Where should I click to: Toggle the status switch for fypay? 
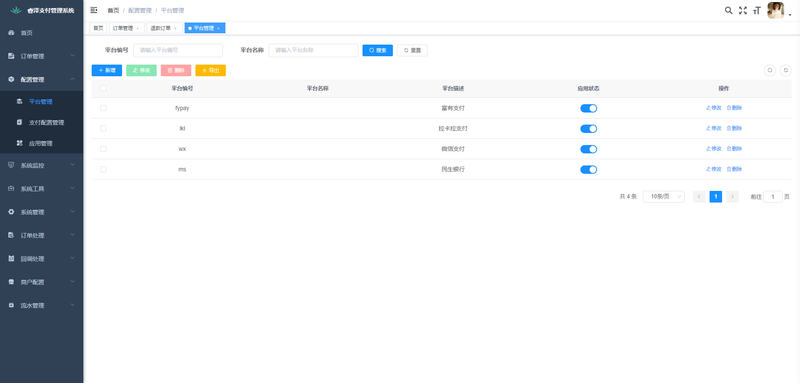pyautogui.click(x=588, y=108)
